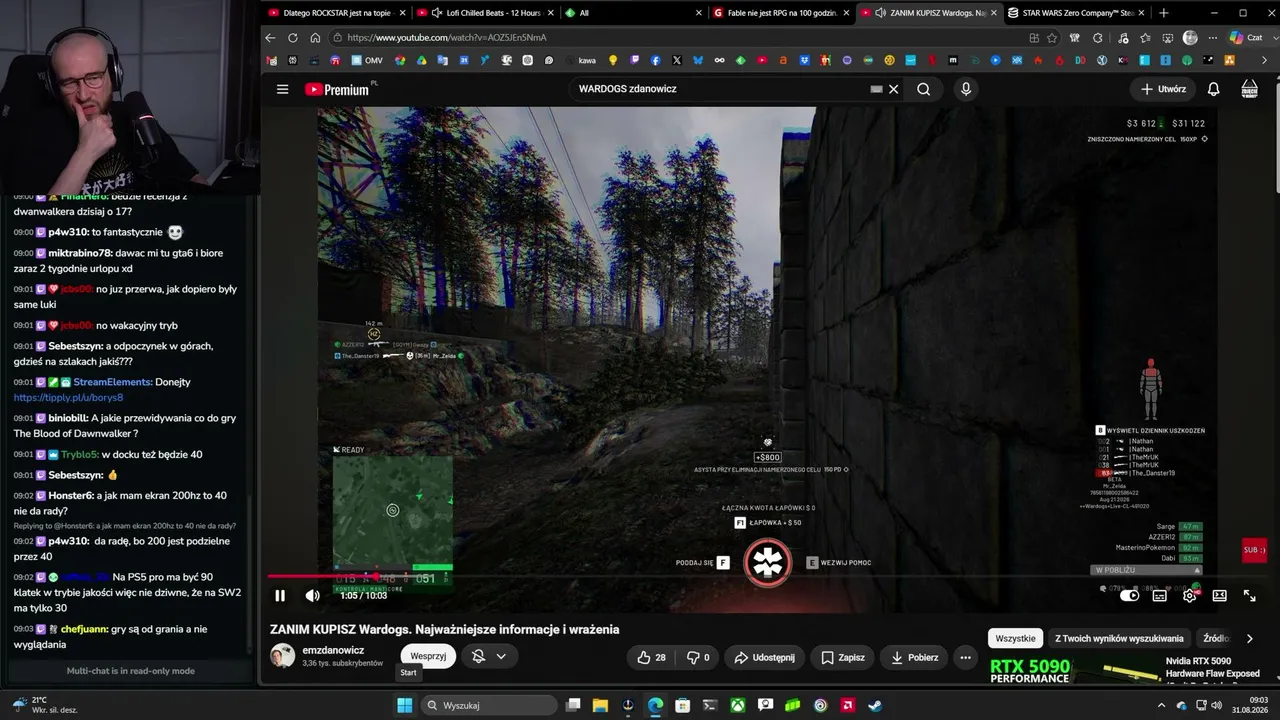Viewport: 1280px width, 720px height.
Task: Submit YouTube search with magnifier
Action: [x=924, y=89]
